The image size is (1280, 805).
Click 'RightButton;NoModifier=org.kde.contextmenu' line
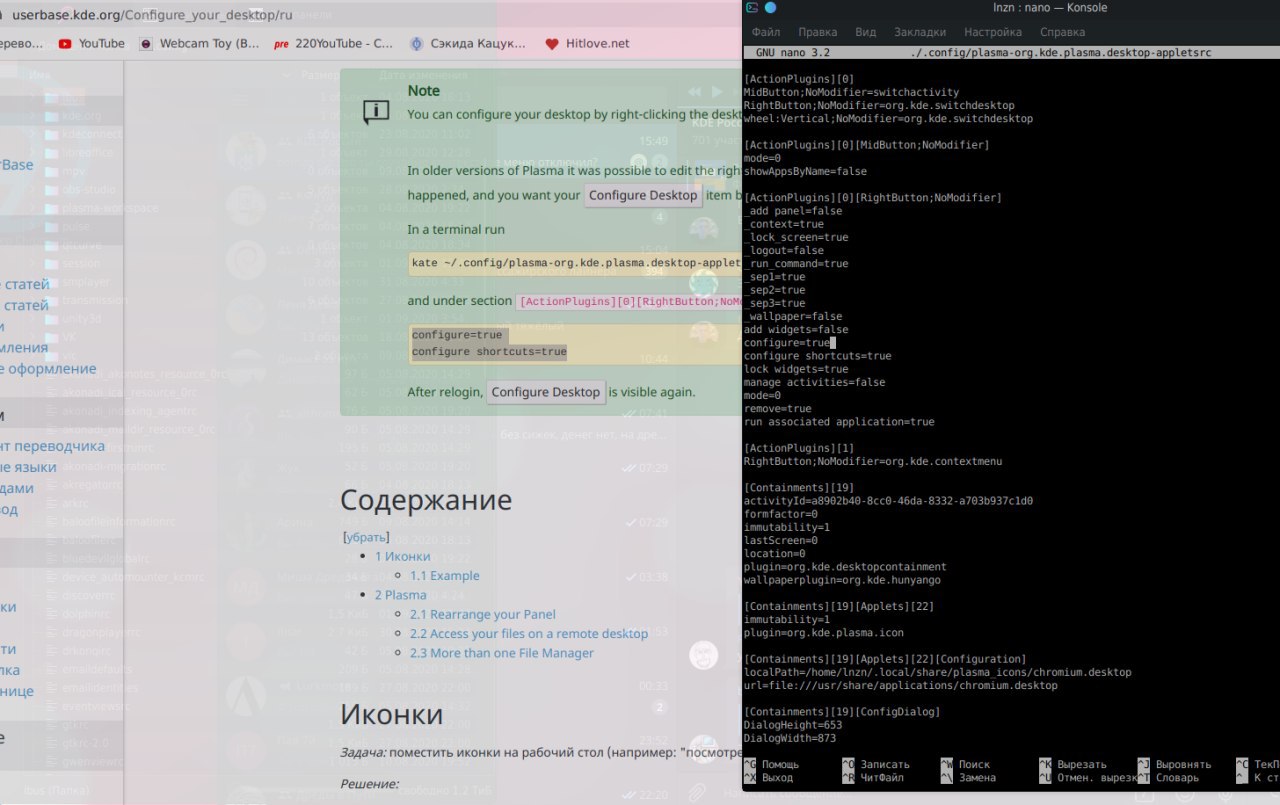pos(873,461)
